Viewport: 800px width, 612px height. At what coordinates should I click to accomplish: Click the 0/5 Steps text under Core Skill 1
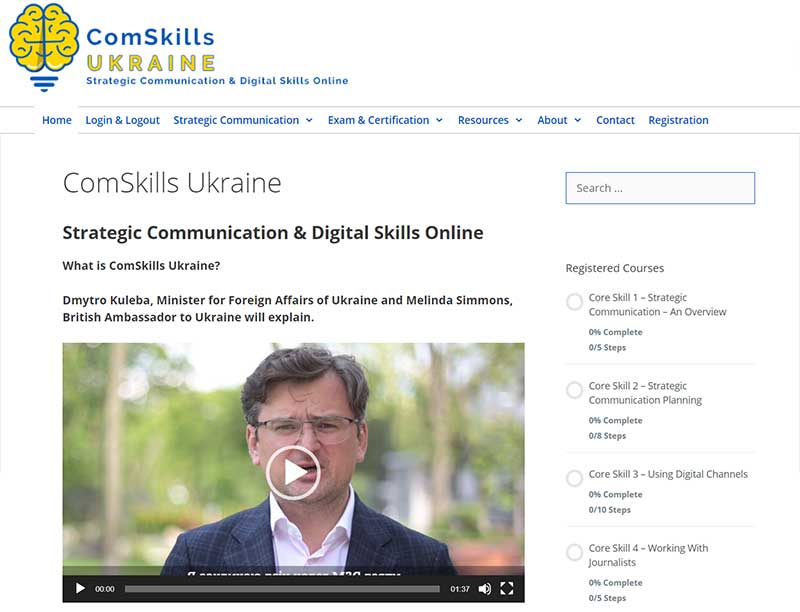(x=607, y=348)
